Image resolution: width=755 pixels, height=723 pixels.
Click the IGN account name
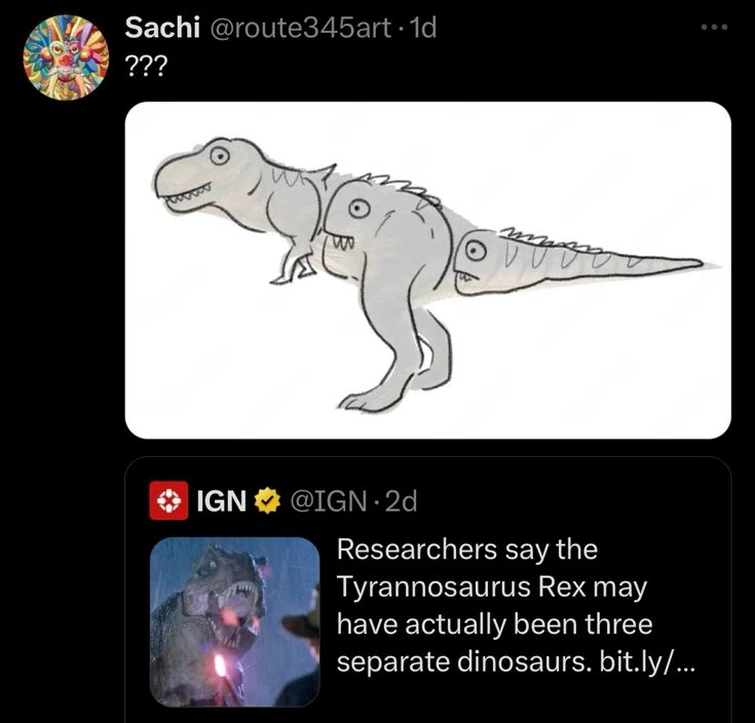[x=219, y=501]
